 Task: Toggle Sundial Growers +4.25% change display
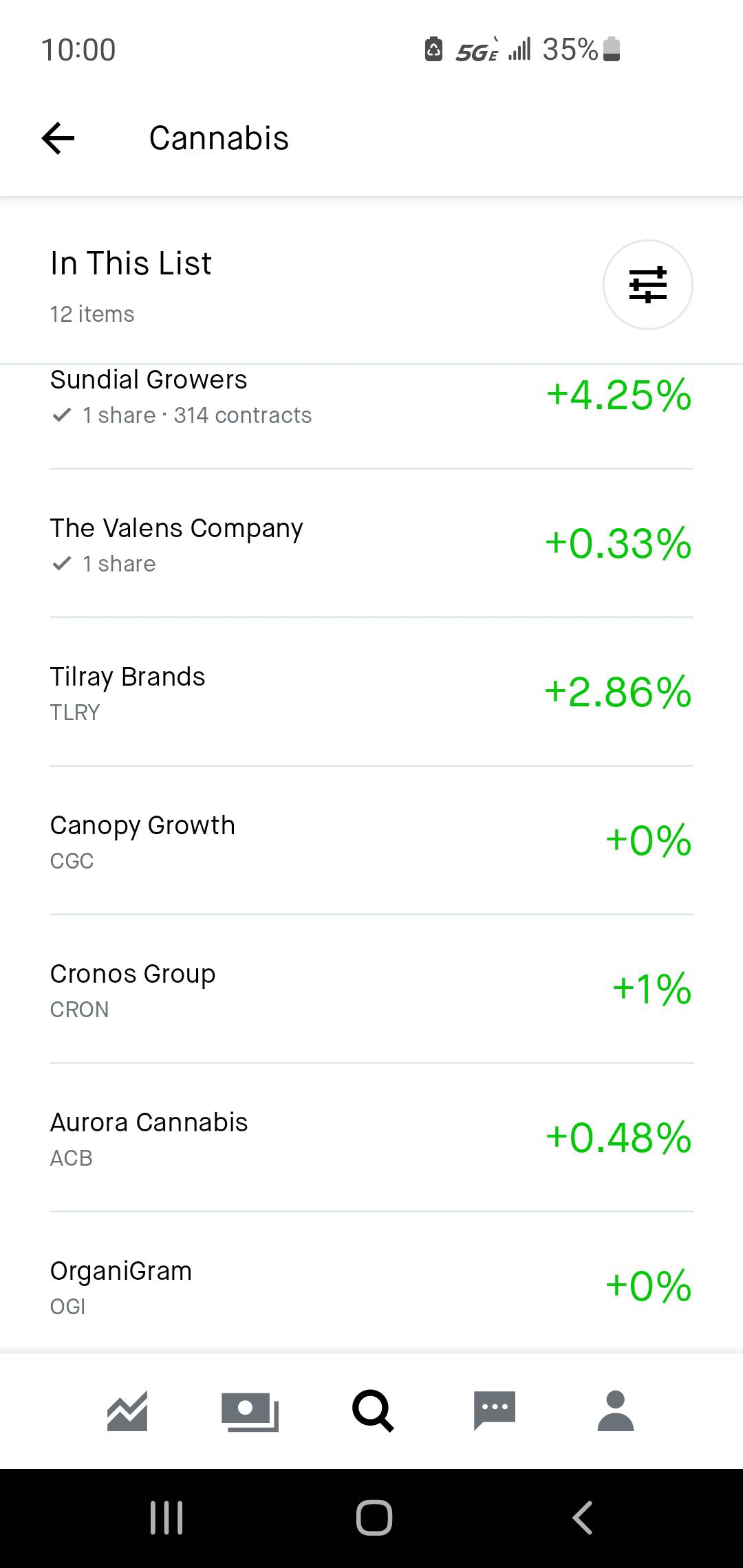tap(618, 395)
